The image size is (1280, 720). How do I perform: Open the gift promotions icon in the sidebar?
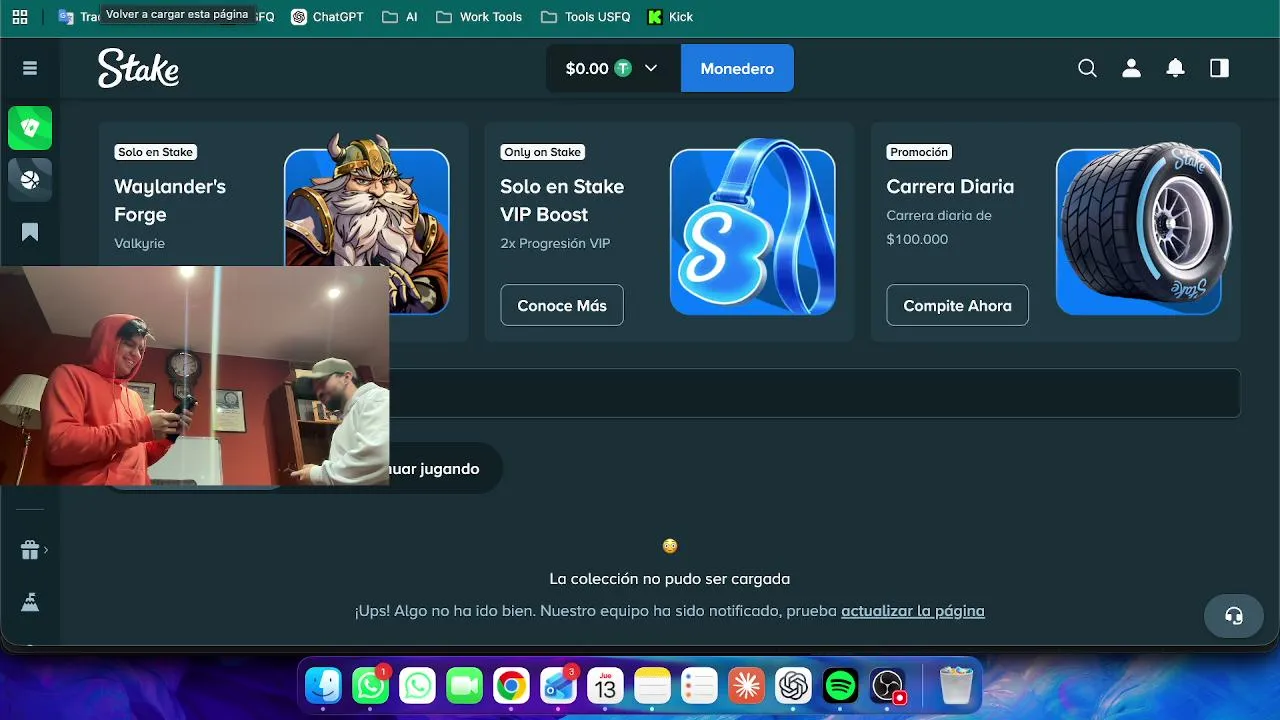[30, 550]
